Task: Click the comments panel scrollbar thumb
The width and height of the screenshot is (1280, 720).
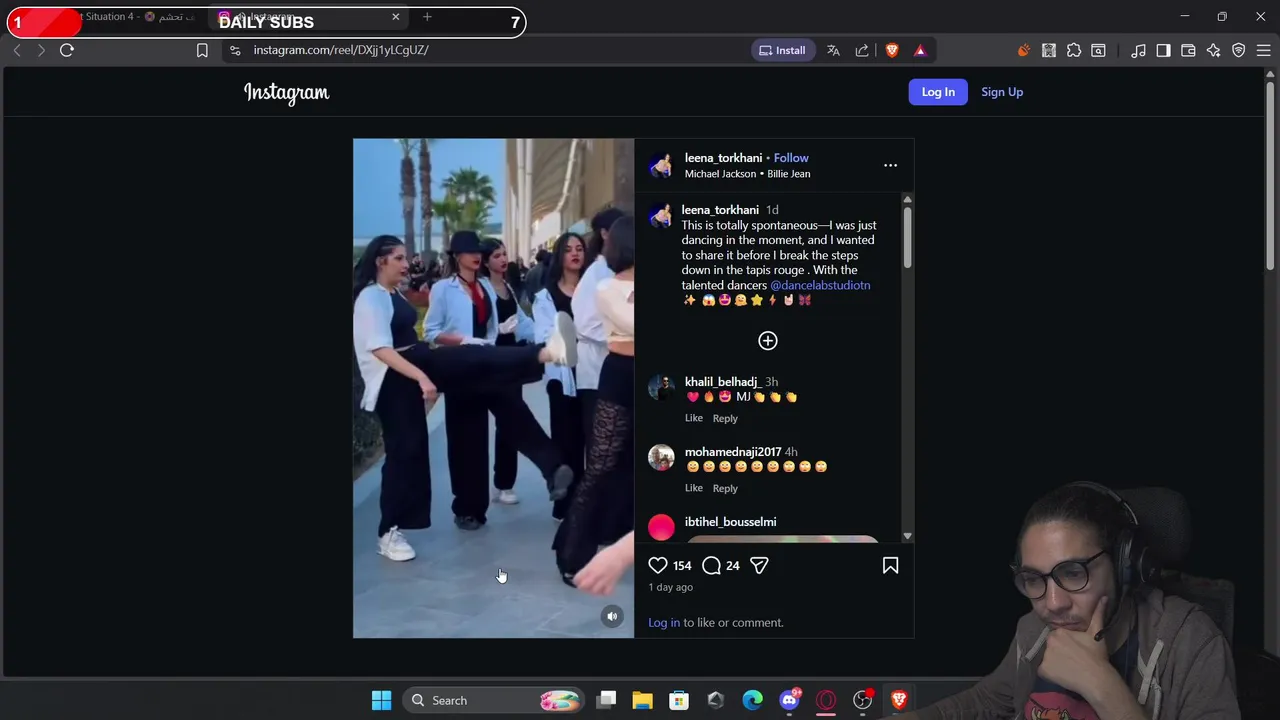Action: point(907,237)
